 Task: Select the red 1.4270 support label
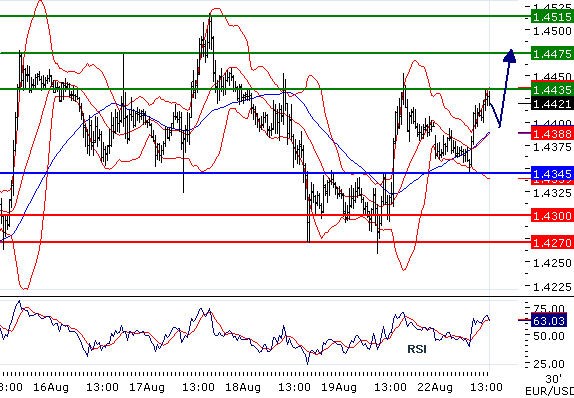[x=552, y=242]
